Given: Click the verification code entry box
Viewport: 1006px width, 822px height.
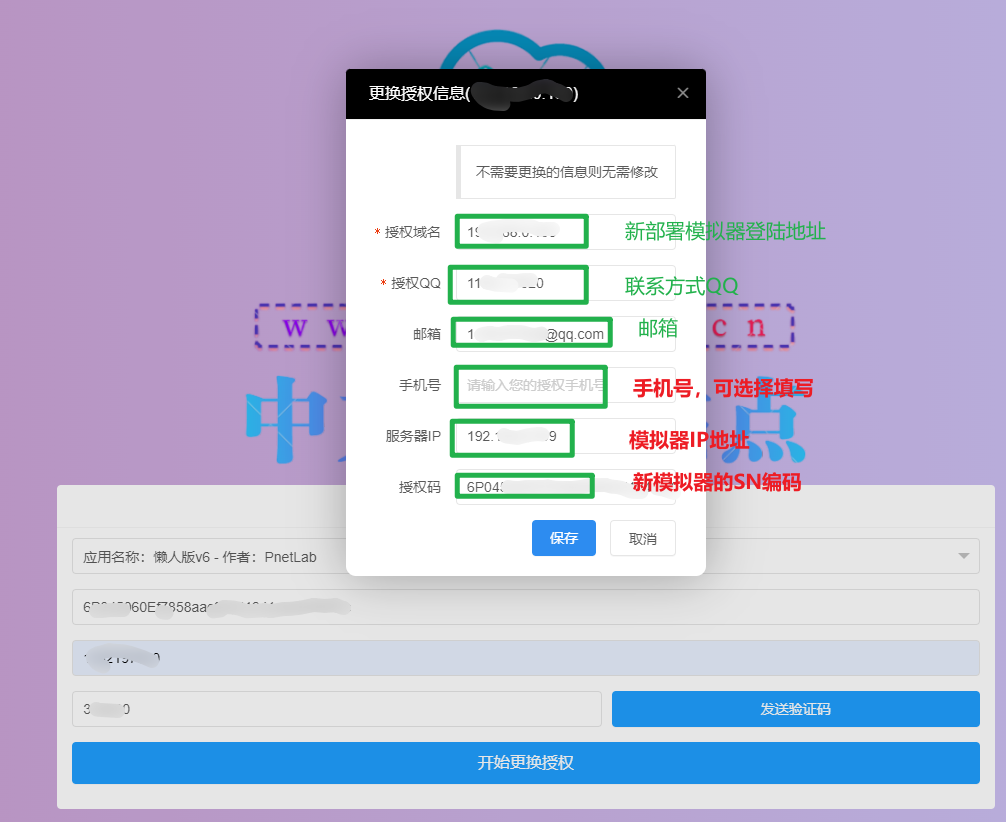Looking at the screenshot, I should 337,708.
